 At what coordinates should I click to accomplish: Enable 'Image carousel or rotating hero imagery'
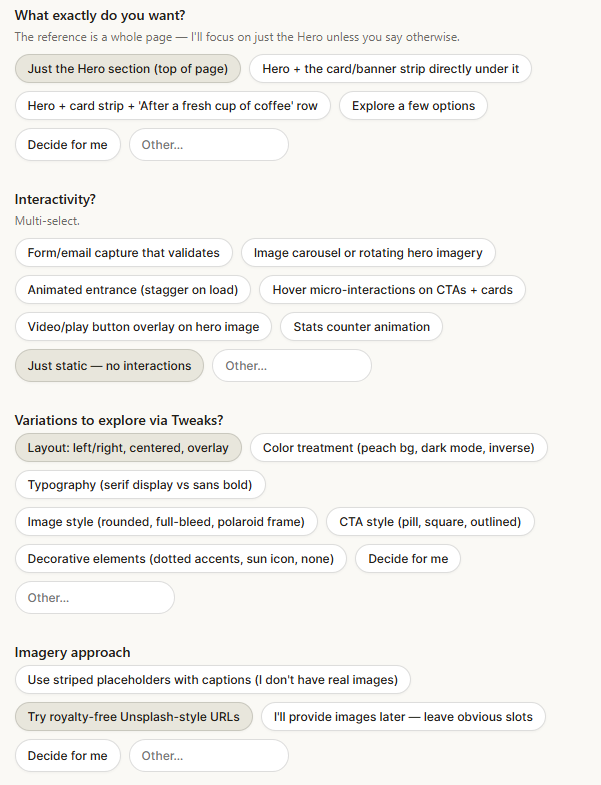click(x=368, y=253)
